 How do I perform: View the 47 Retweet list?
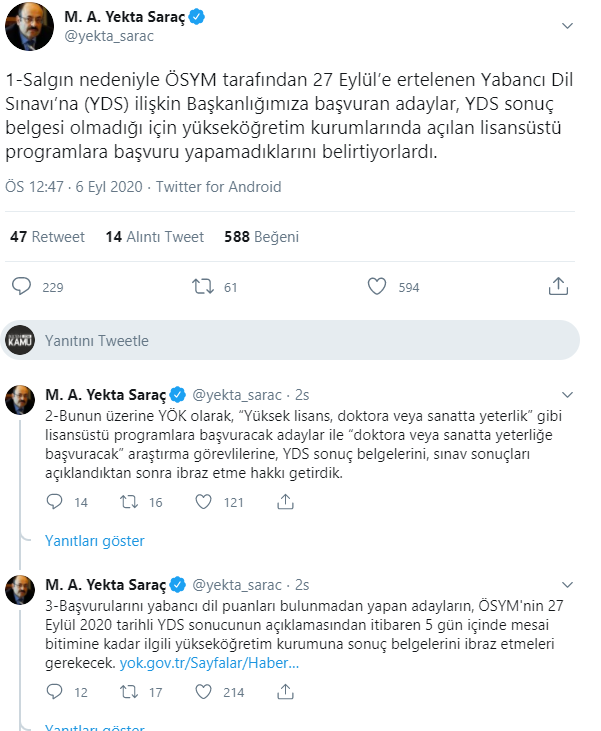click(48, 237)
